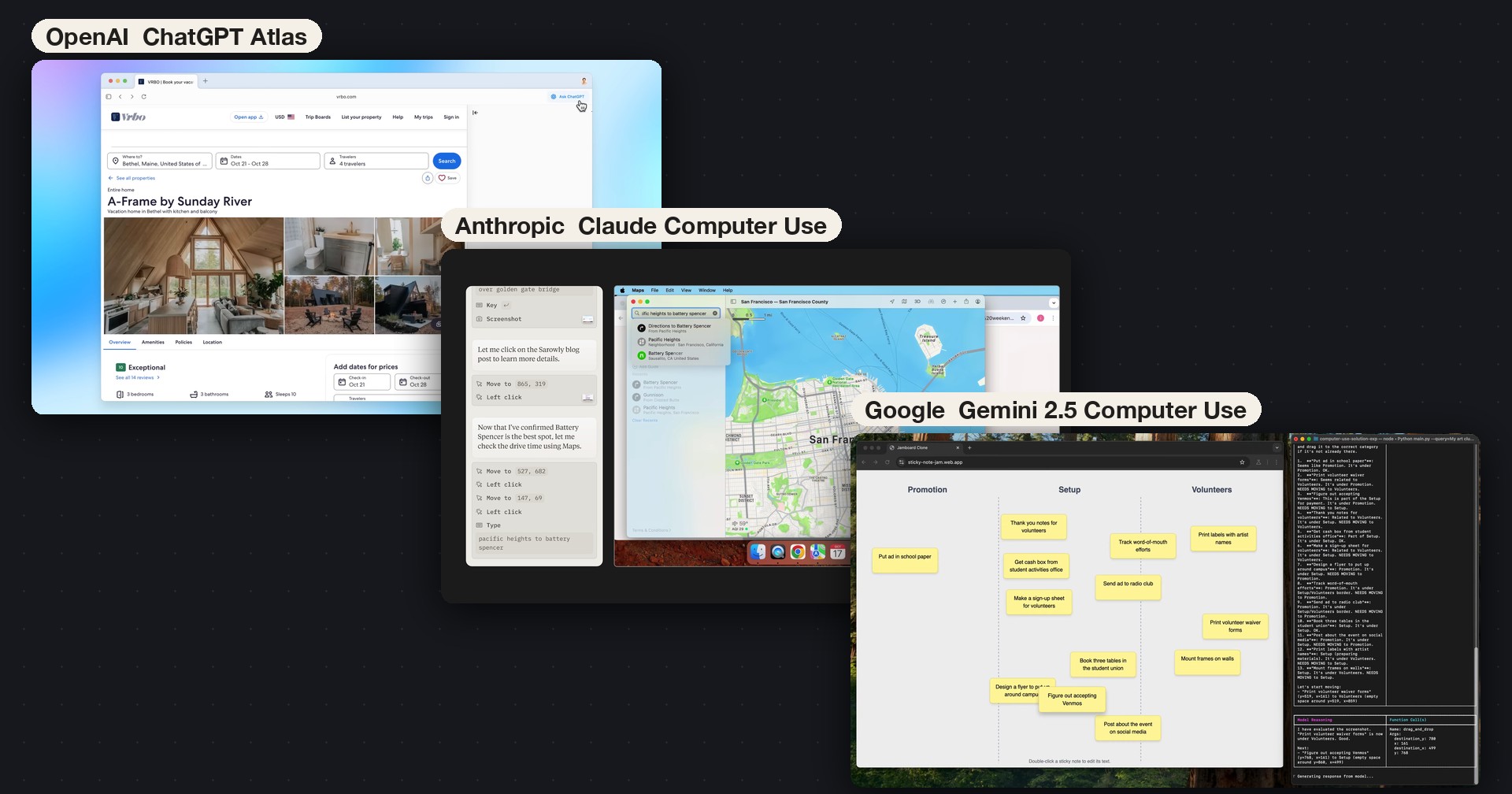Image resolution: width=1512 pixels, height=794 pixels.
Task: Switch to the Location tab
Action: click(x=213, y=343)
